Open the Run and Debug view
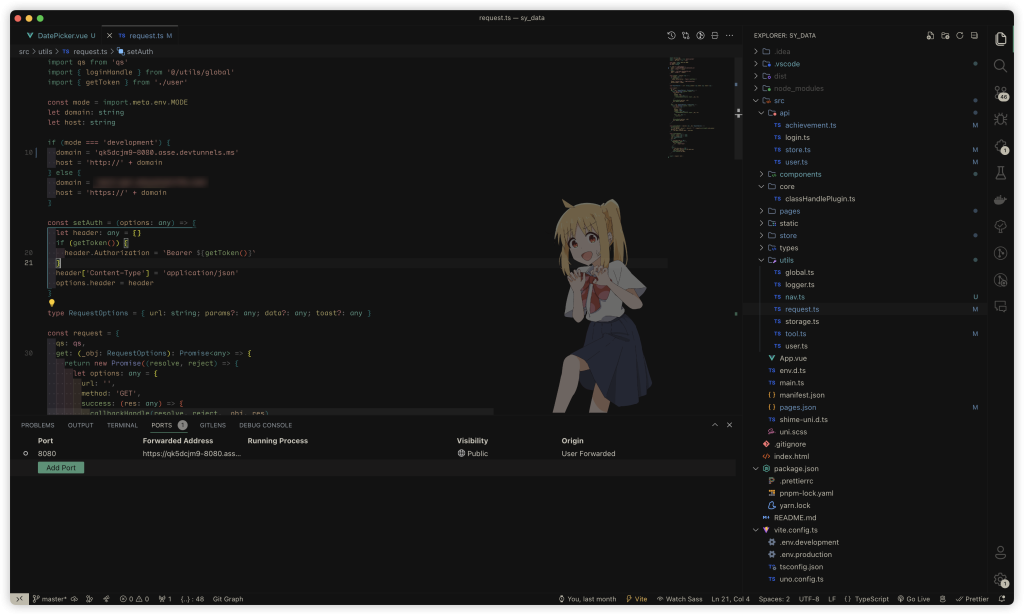The width and height of the screenshot is (1024, 615). [1000, 119]
